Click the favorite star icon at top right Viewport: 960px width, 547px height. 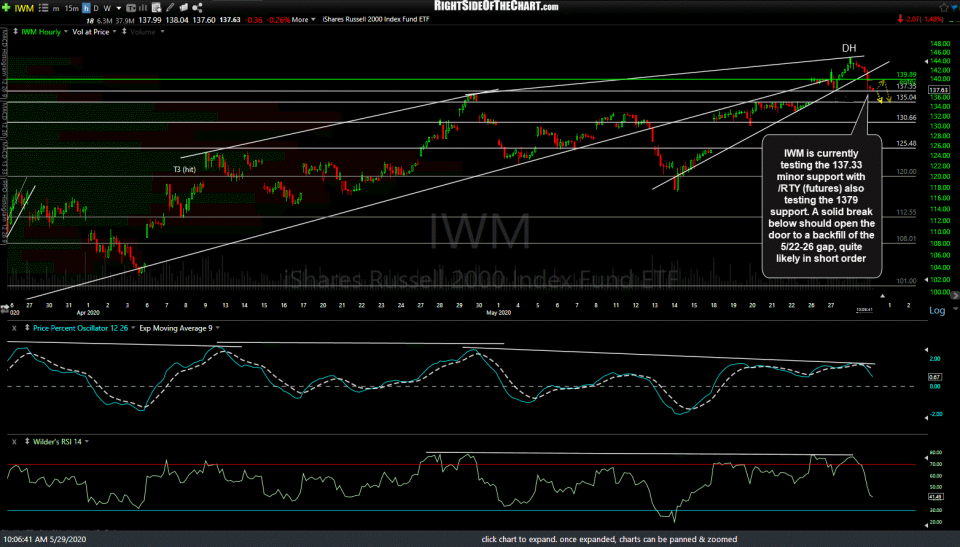pos(943,7)
